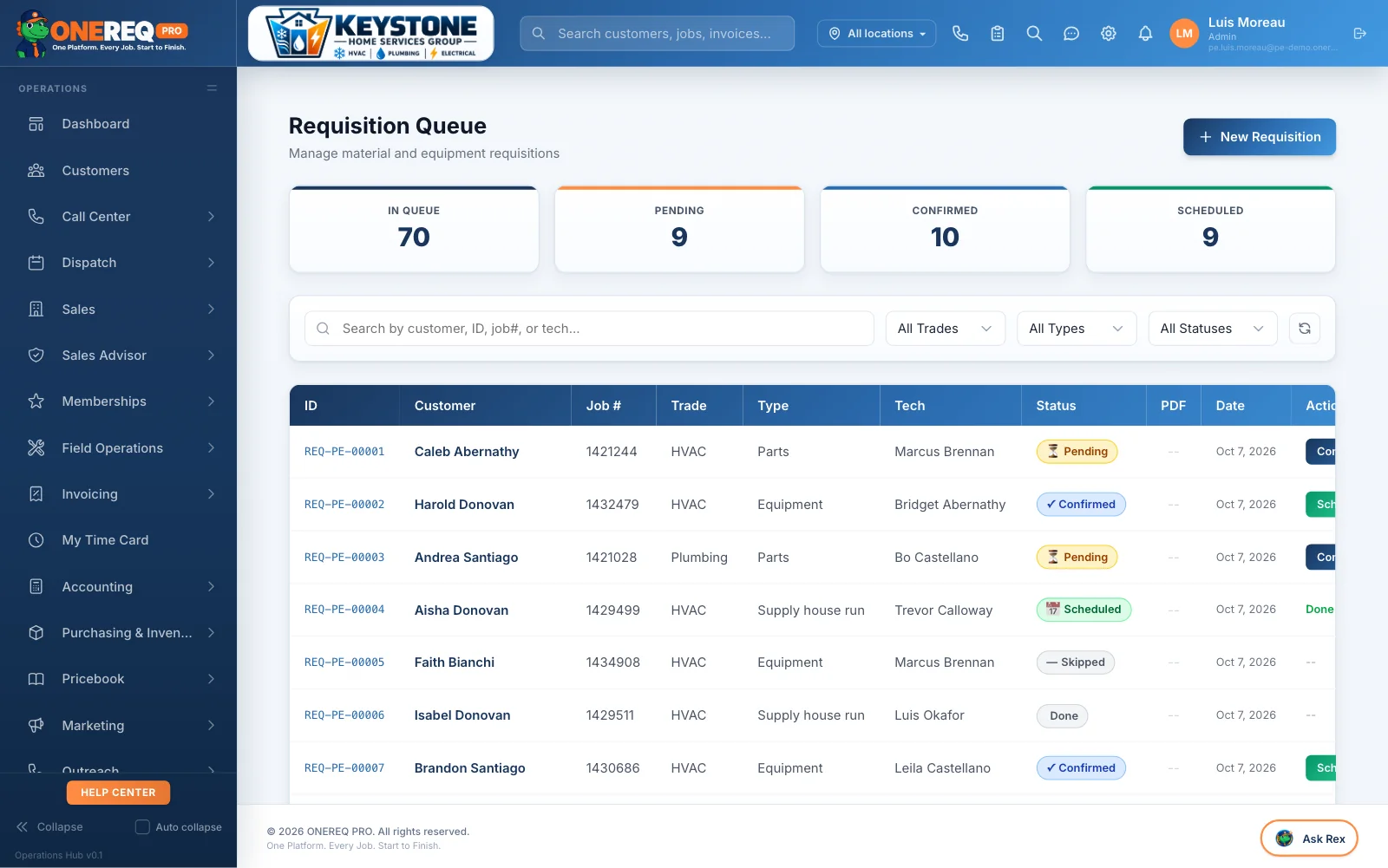The width and height of the screenshot is (1388, 868).
Task: Click the OneReq Pro logo
Action: 101,33
